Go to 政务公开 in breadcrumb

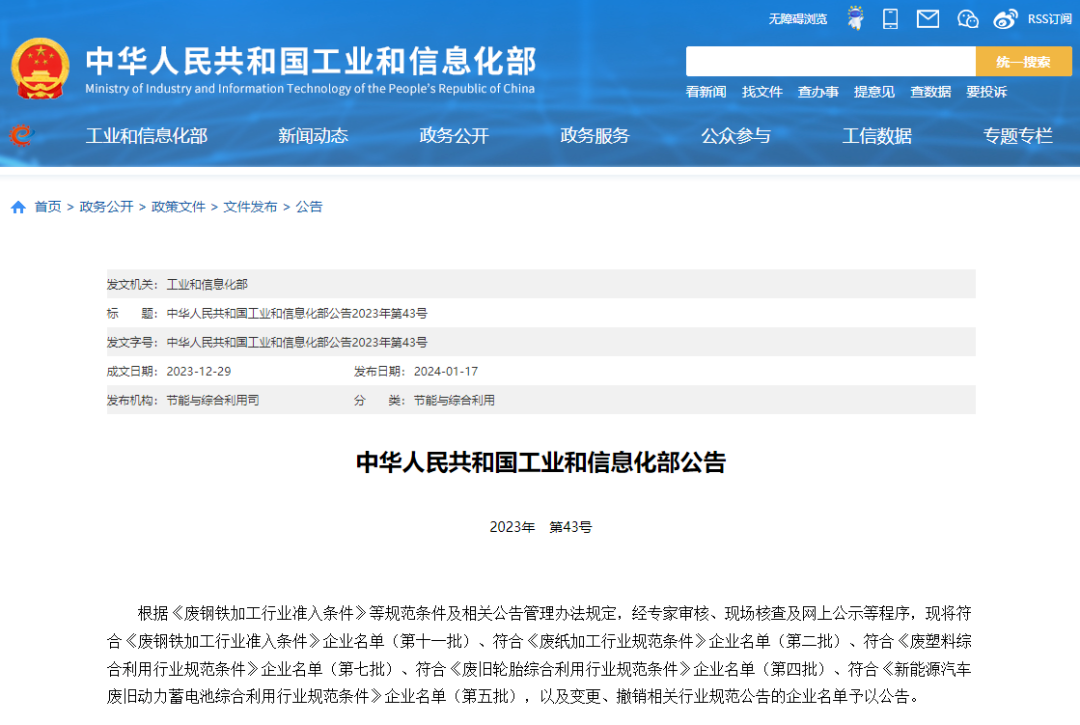point(106,207)
